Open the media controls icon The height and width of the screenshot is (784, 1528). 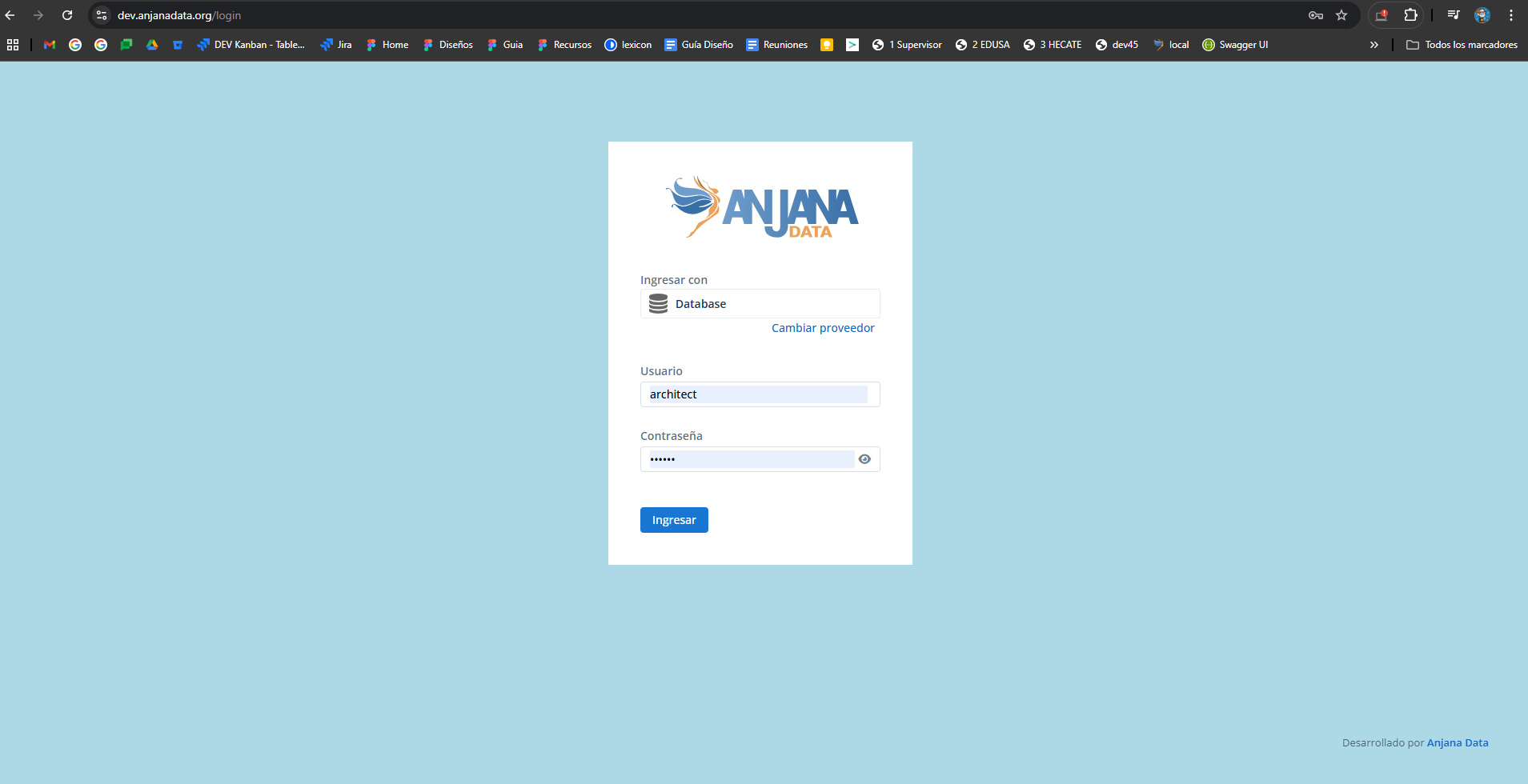tap(1454, 15)
